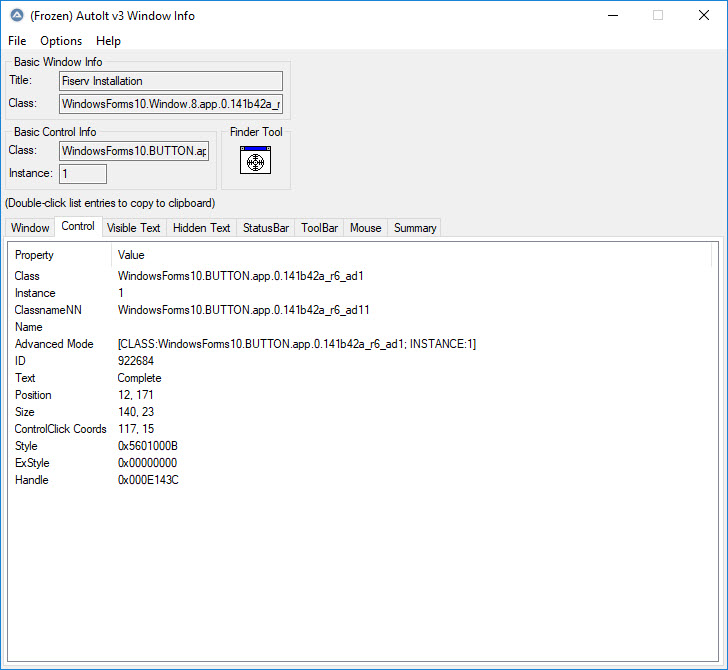Screen dimensions: 728x670
Task: Select the Handle row value 0x000E143C
Action: point(148,480)
